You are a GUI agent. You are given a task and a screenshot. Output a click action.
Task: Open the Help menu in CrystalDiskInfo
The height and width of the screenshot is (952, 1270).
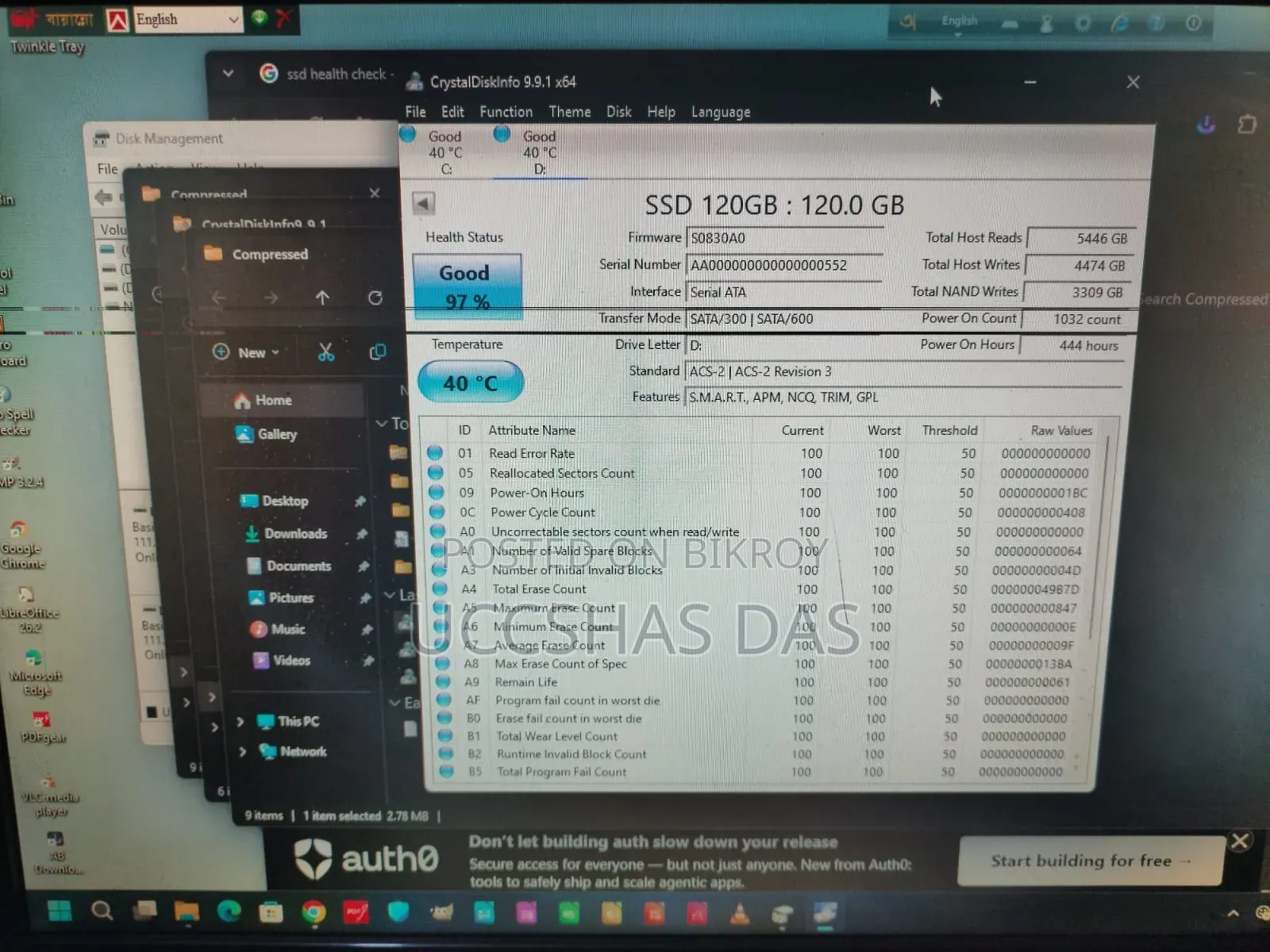pyautogui.click(x=660, y=112)
